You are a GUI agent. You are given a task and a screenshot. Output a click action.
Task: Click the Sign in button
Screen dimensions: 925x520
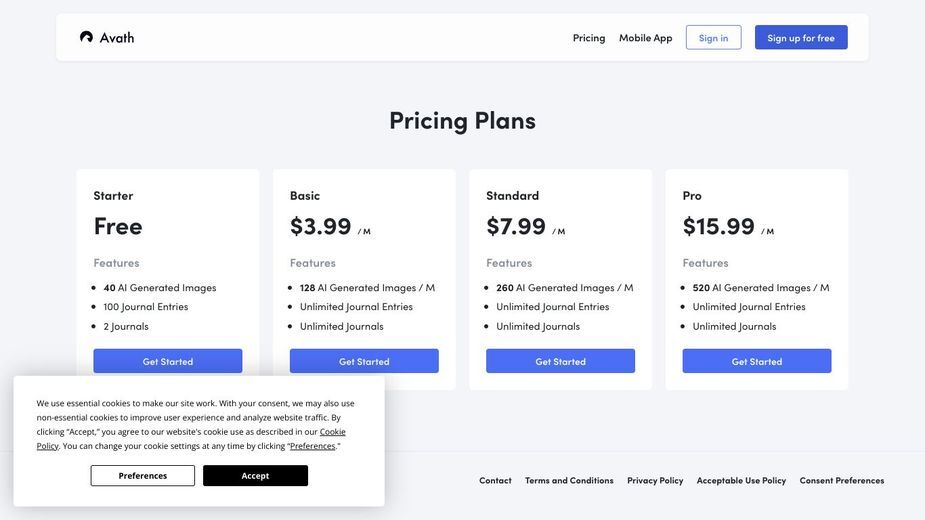coord(713,37)
